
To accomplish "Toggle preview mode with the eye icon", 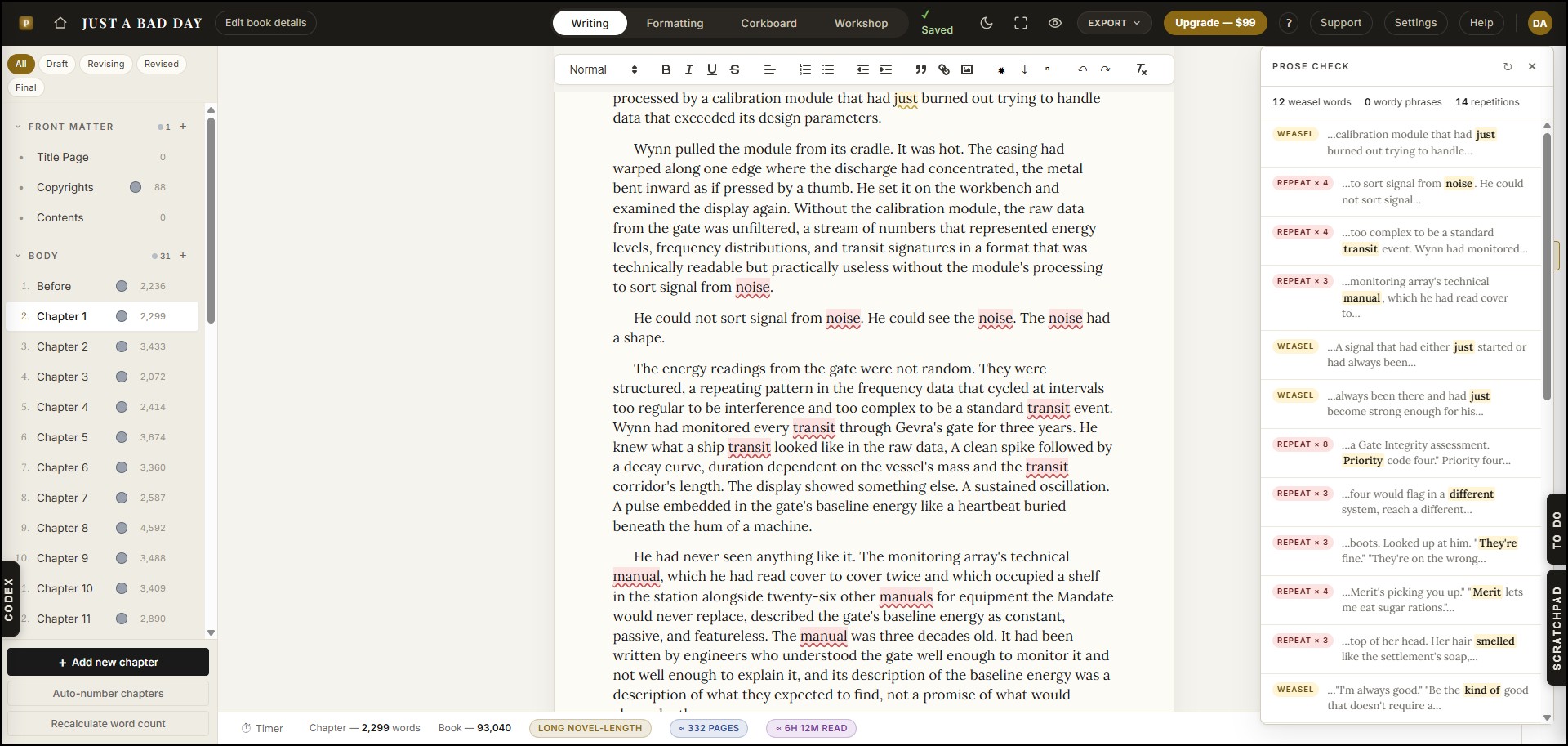I will point(1054,23).
